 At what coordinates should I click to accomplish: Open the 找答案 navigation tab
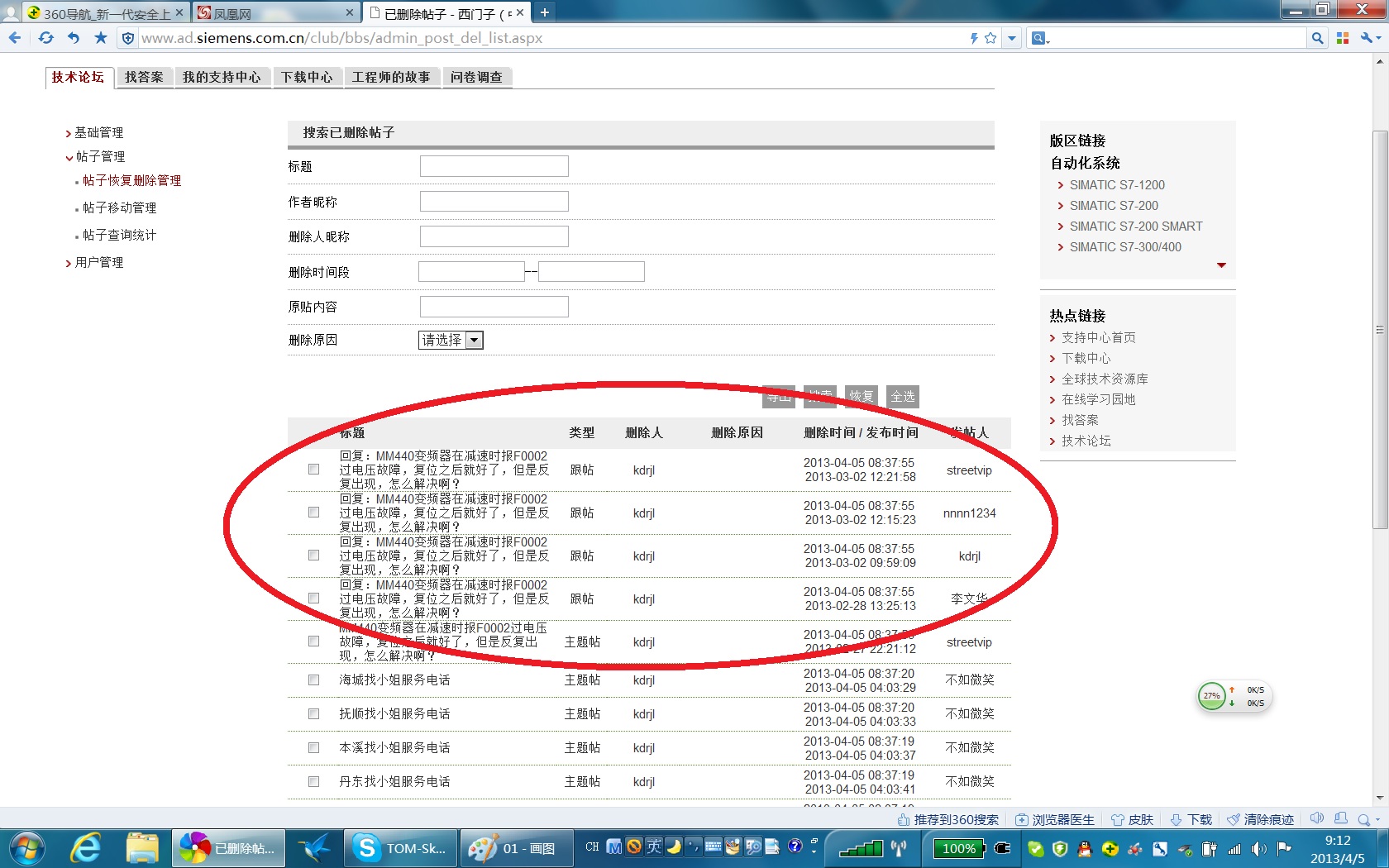pyautogui.click(x=144, y=77)
